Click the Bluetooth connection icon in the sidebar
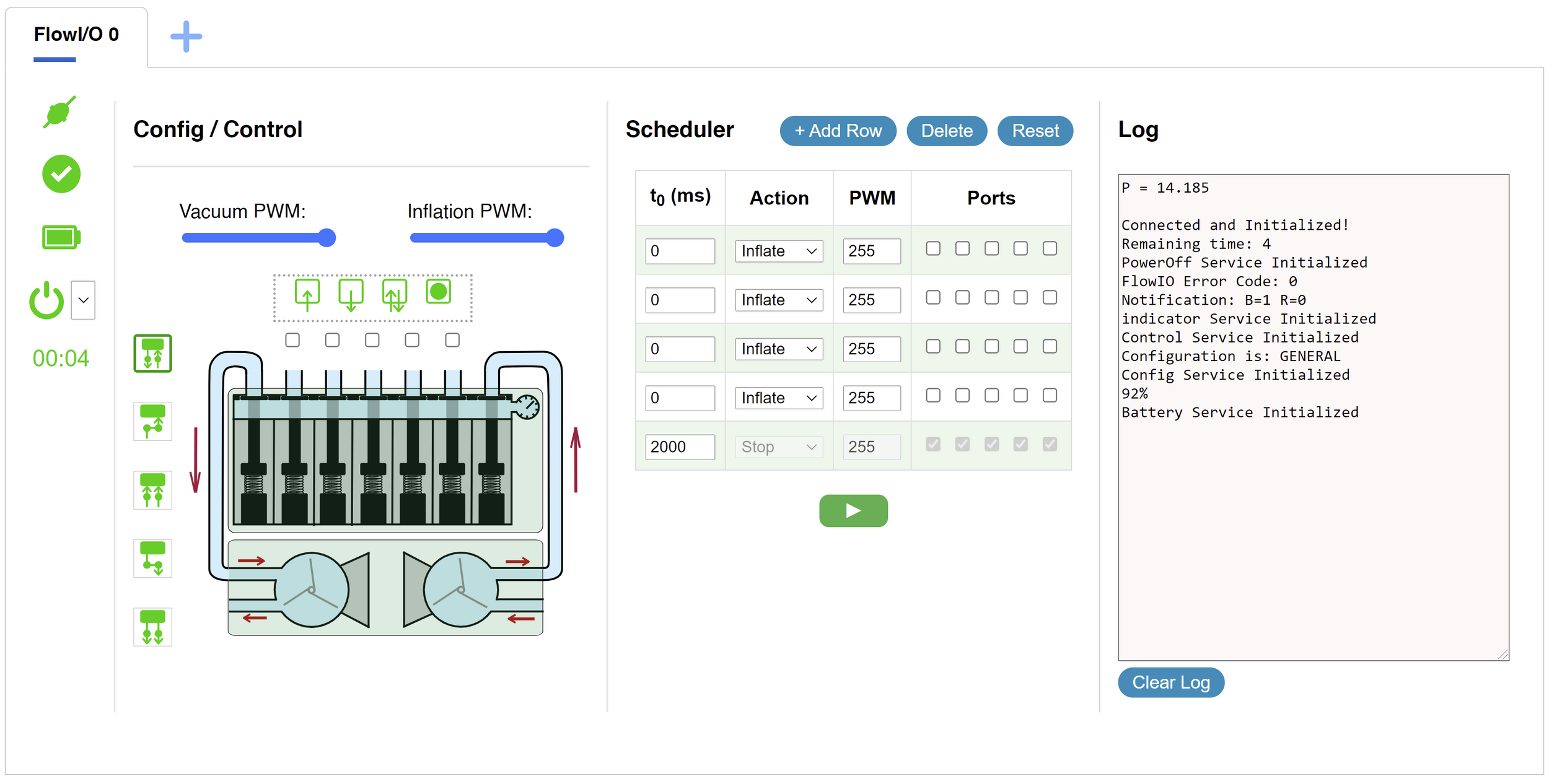The image size is (1549, 784). coord(59,113)
